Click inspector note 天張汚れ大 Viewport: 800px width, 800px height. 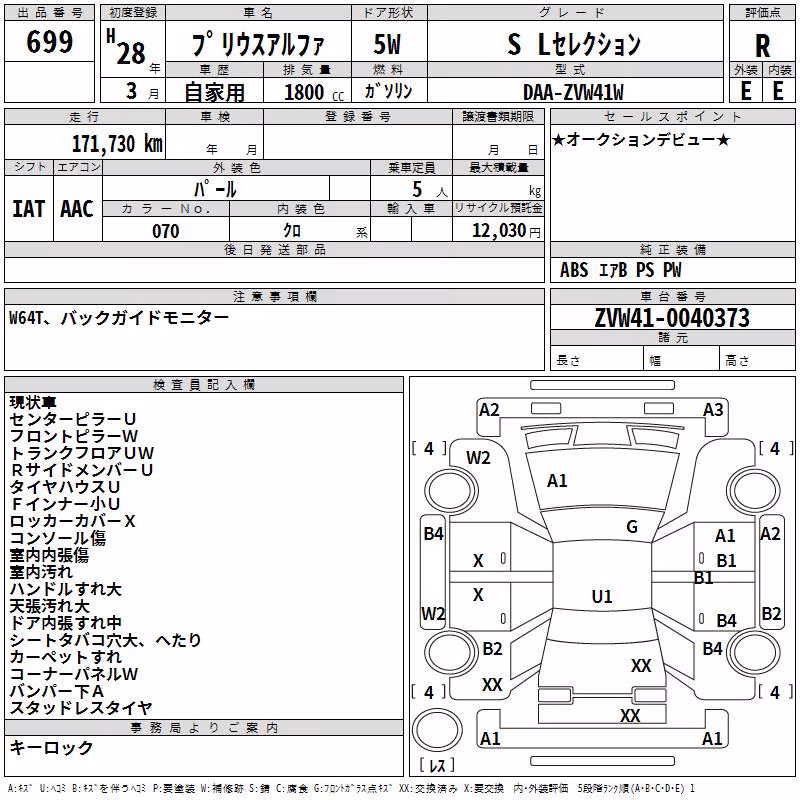coord(49,606)
